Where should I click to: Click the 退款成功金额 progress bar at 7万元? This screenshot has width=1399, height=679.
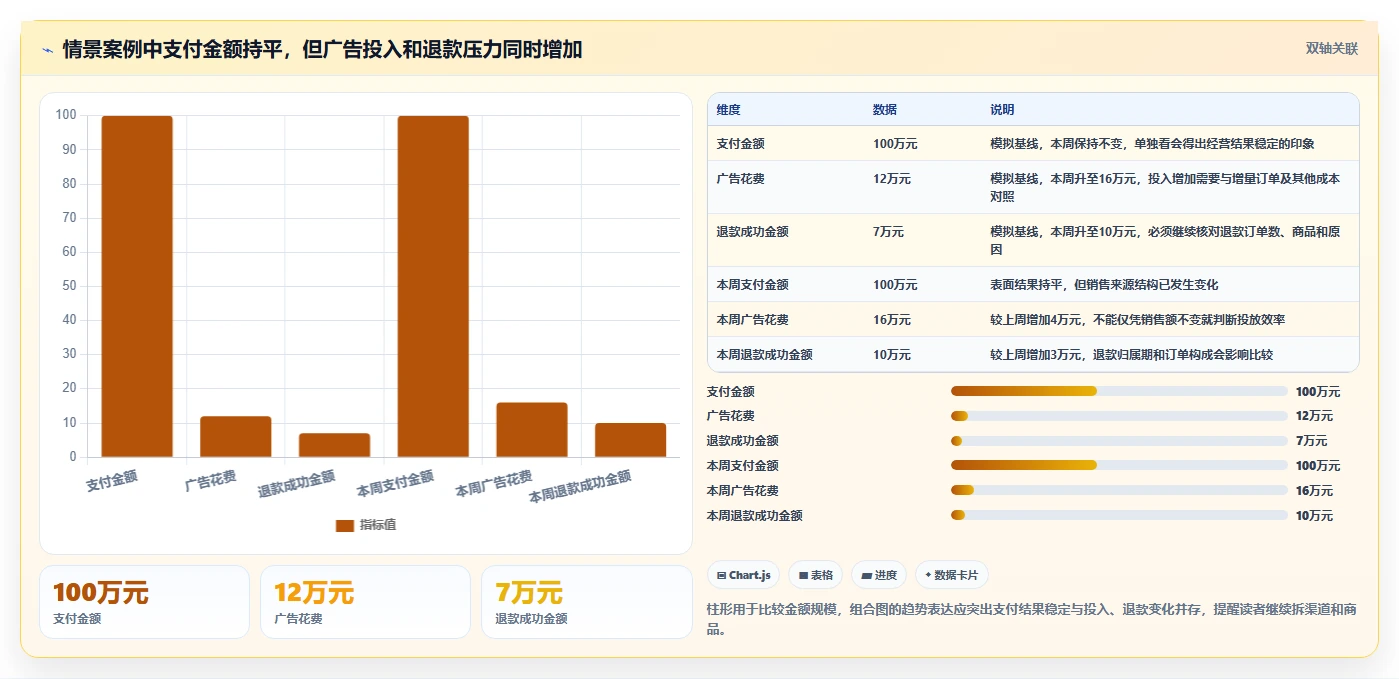pos(1119,441)
